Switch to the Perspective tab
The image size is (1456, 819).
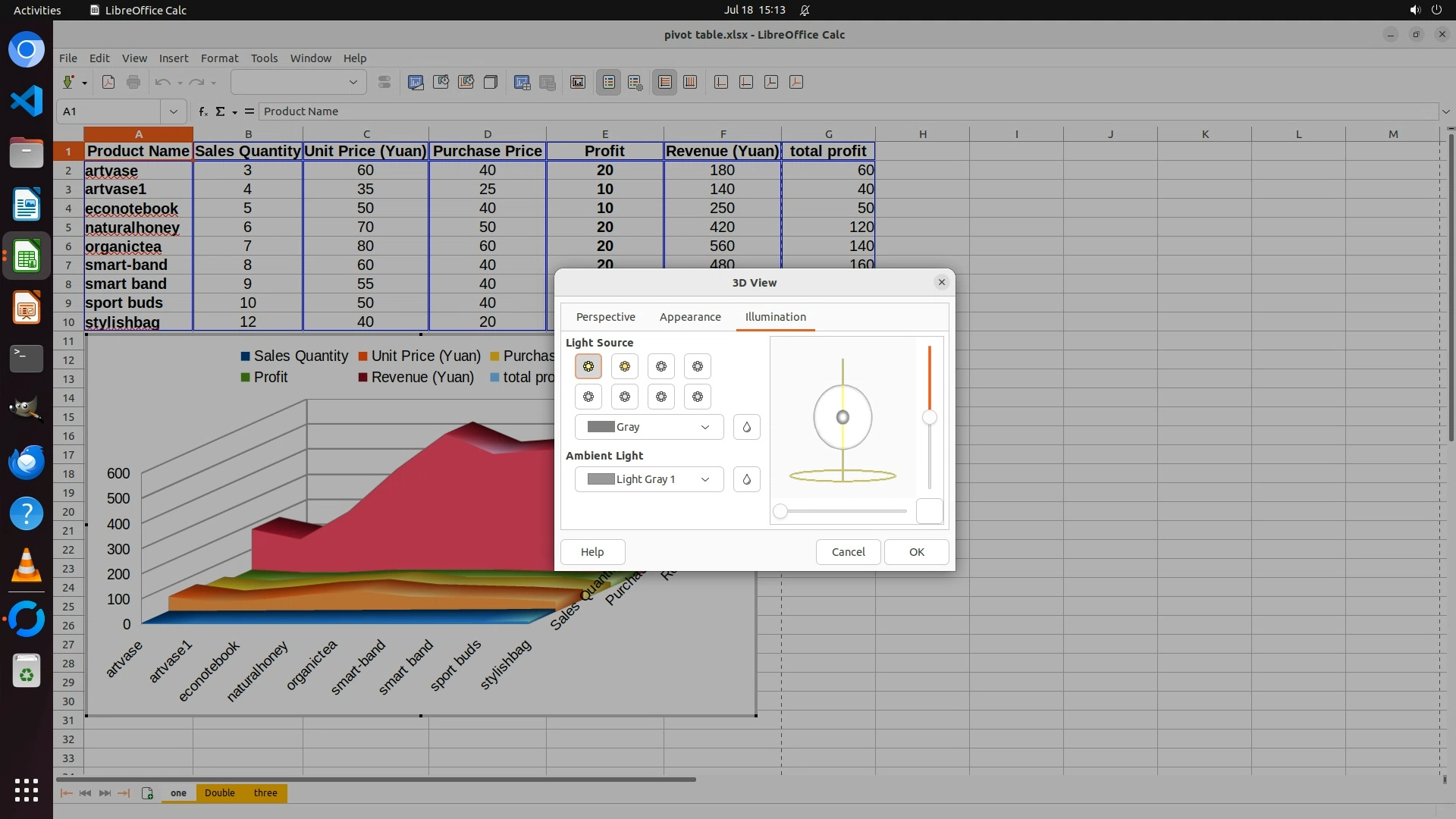[x=605, y=317]
